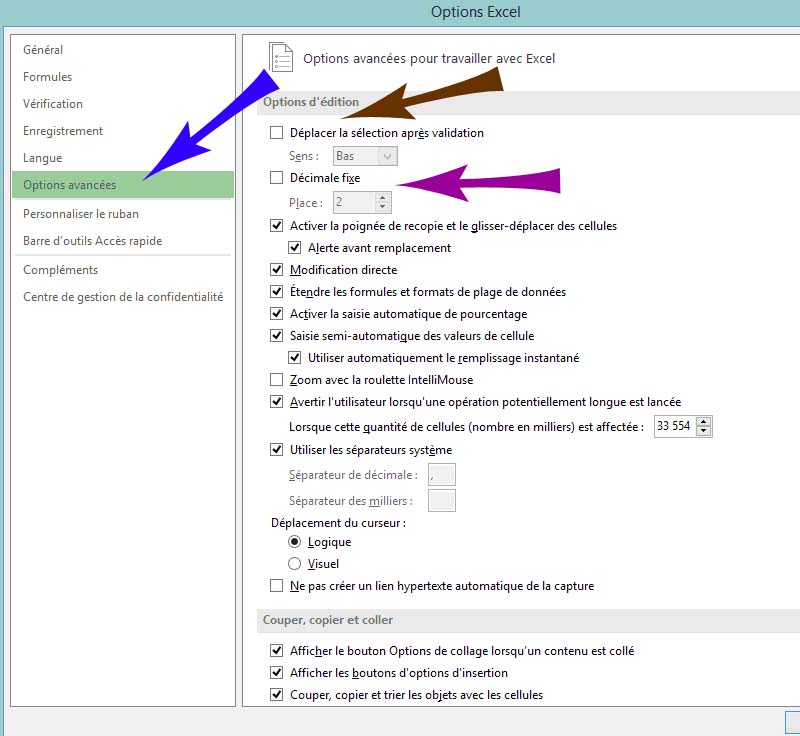Select Vérification in the sidebar
Viewport: 800px width, 736px height.
tap(53, 104)
